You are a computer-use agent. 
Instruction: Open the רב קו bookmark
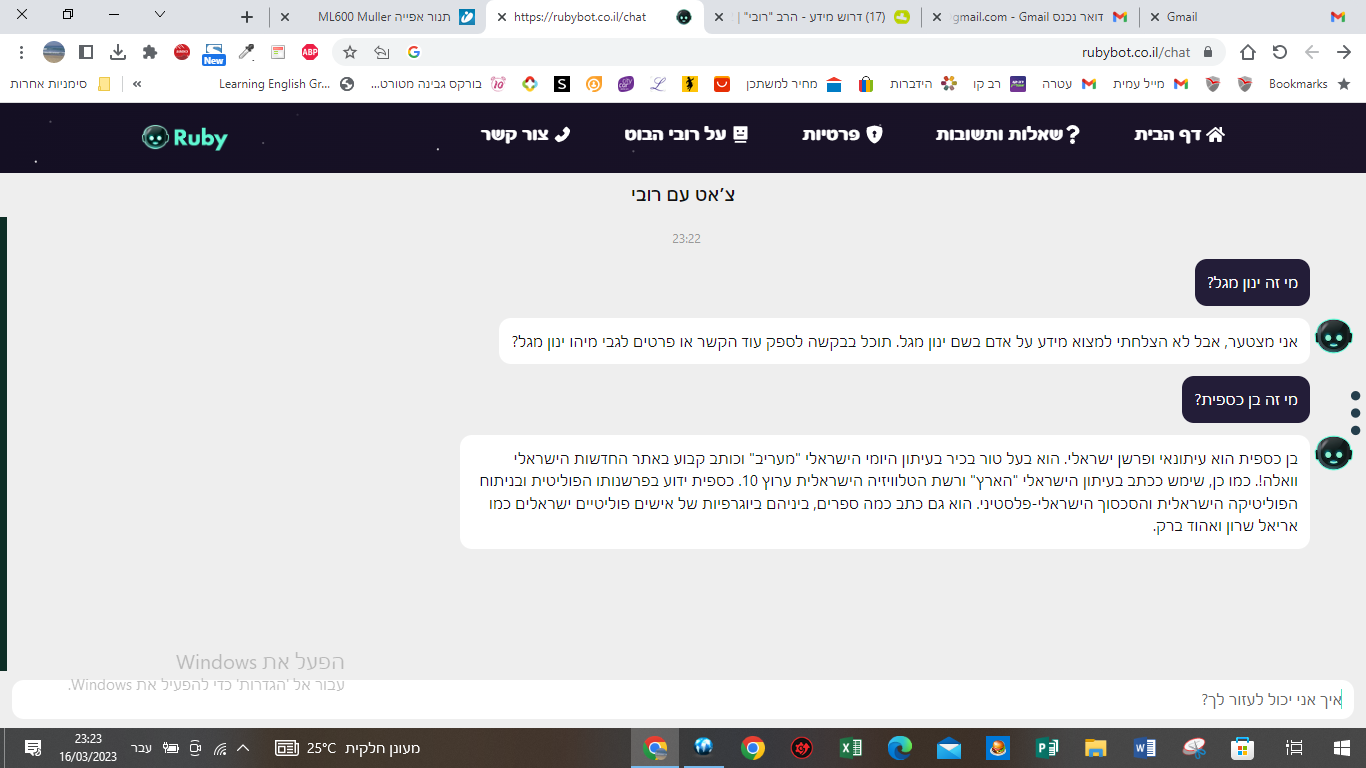click(x=999, y=84)
